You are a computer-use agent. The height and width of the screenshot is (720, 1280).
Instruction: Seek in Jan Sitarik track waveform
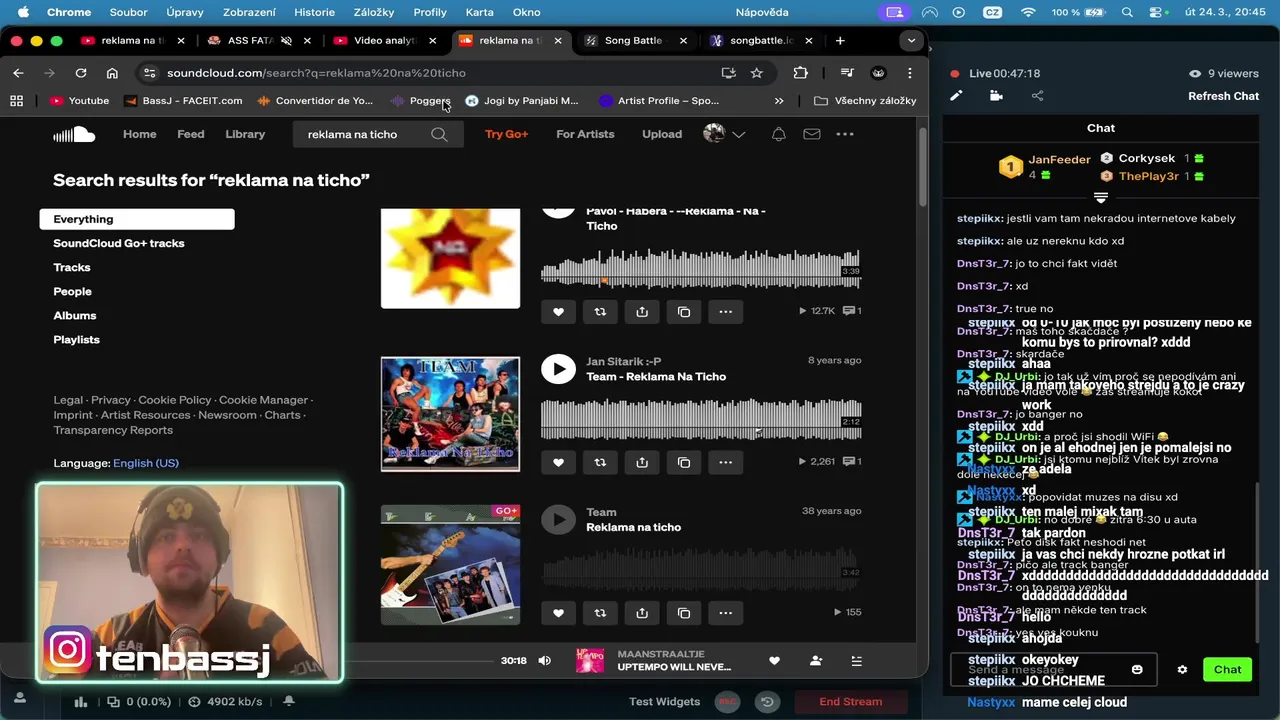pos(700,419)
